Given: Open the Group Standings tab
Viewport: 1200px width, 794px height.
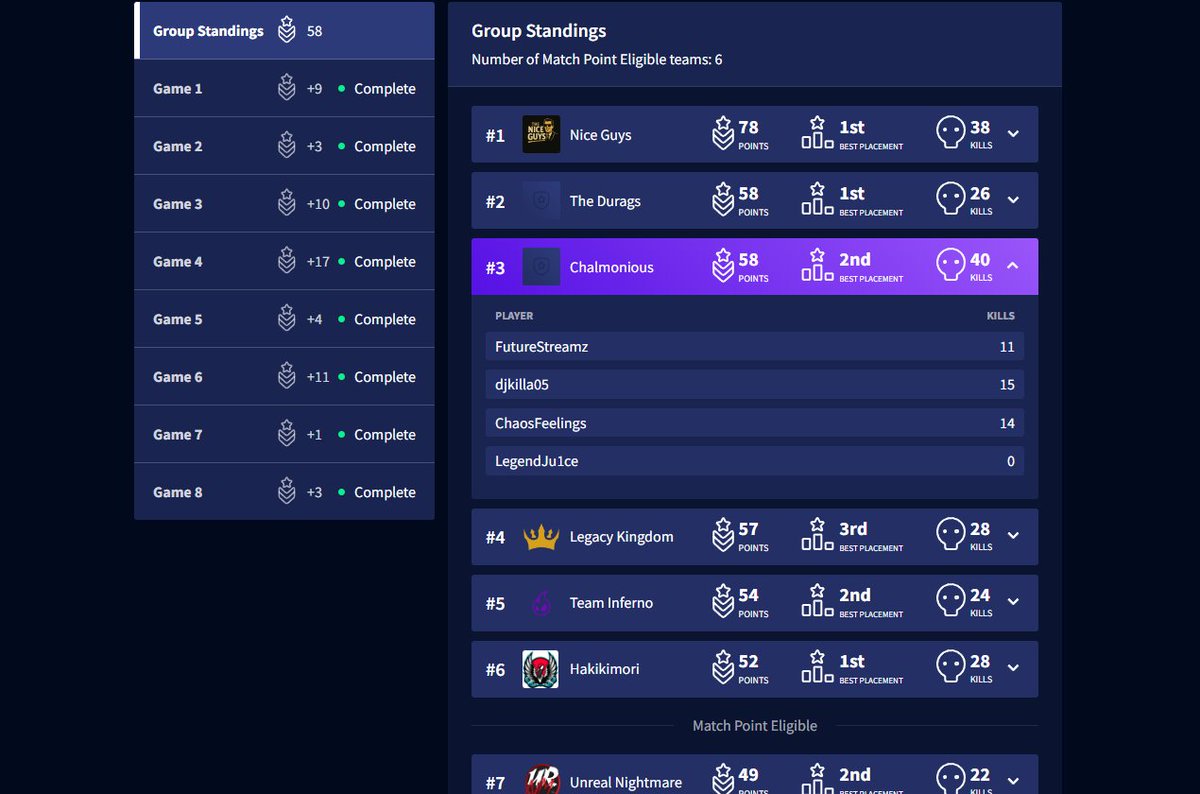Looking at the screenshot, I should click(284, 31).
